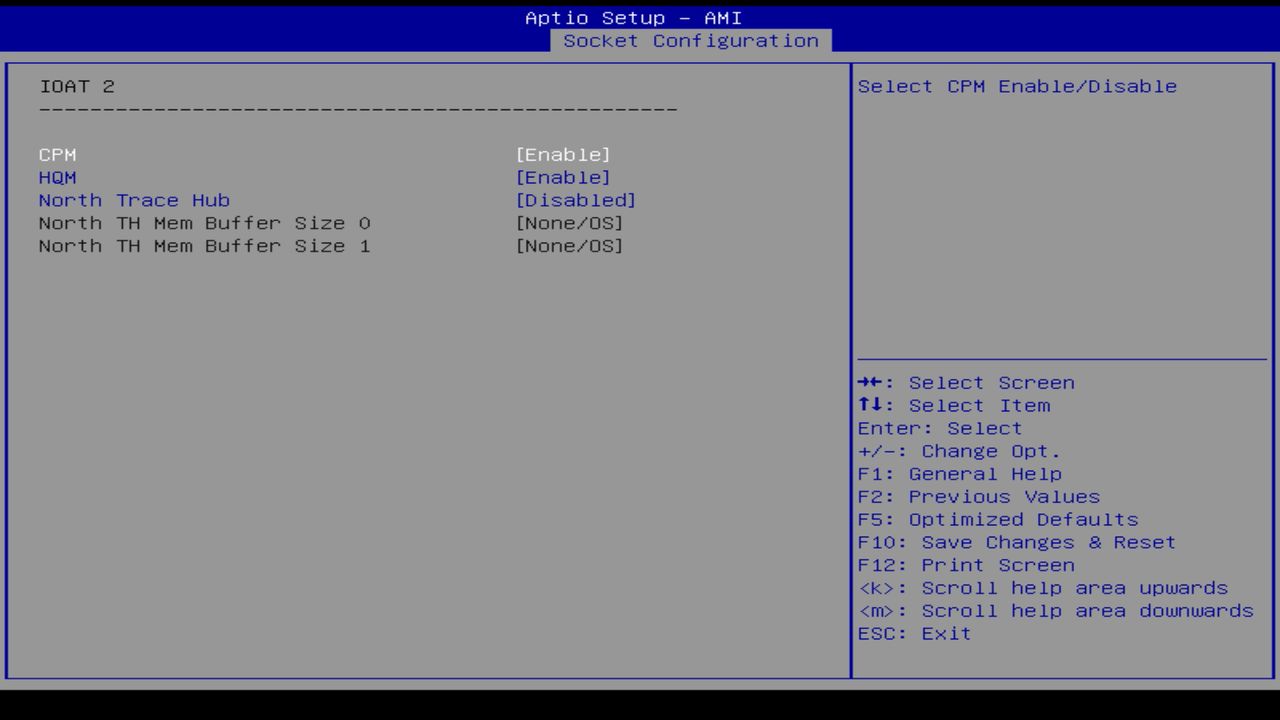Viewport: 1280px width, 720px height.
Task: Select the HQM entry row
Action: click(57, 177)
